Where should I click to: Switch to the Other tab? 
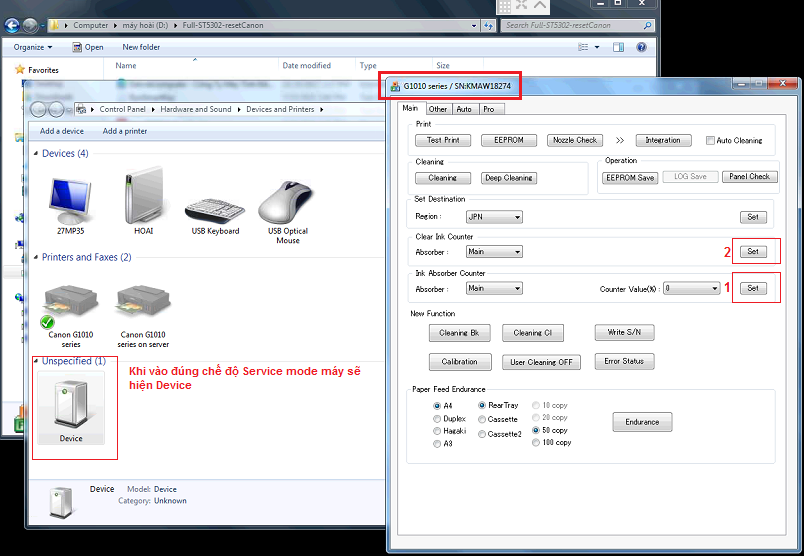point(438,109)
